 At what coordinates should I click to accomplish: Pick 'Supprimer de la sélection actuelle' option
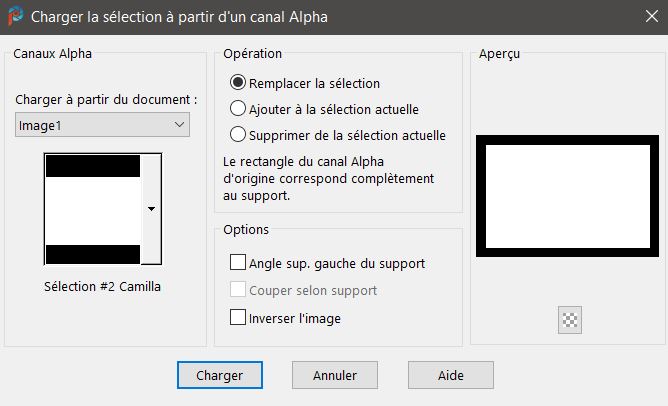pos(238,135)
